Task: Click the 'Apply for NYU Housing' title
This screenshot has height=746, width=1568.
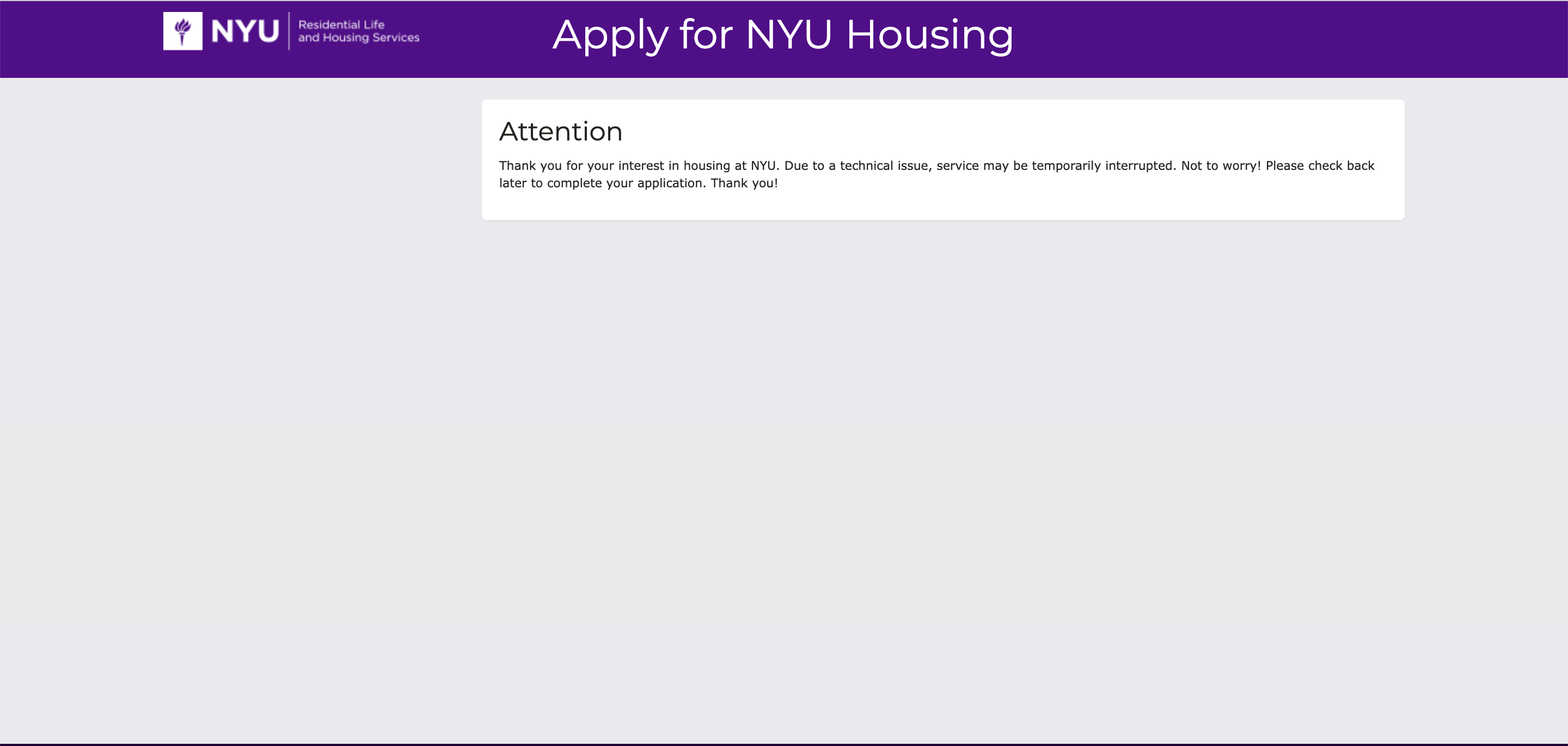Action: pos(783,35)
